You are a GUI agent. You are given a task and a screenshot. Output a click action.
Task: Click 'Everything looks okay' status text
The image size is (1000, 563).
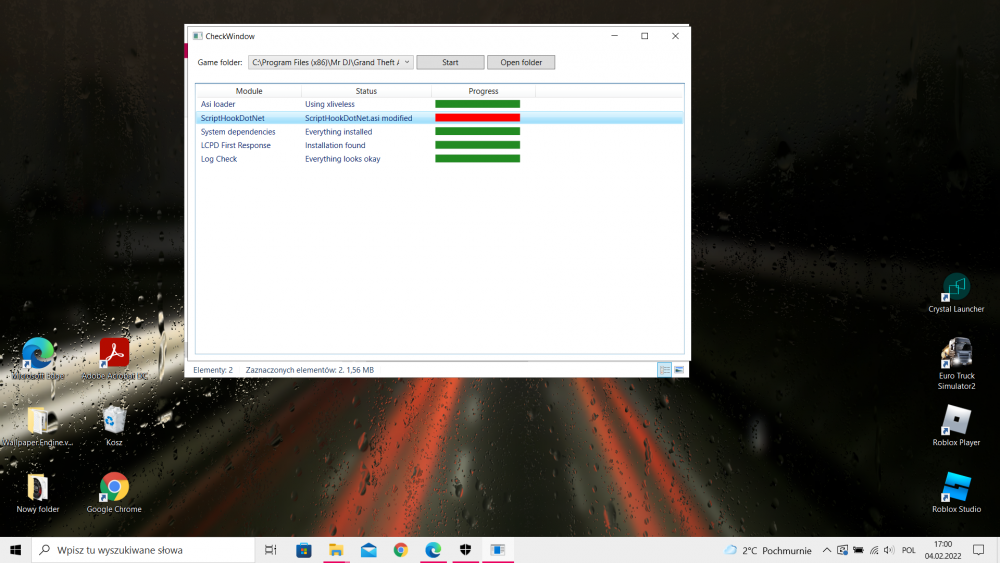pos(342,159)
